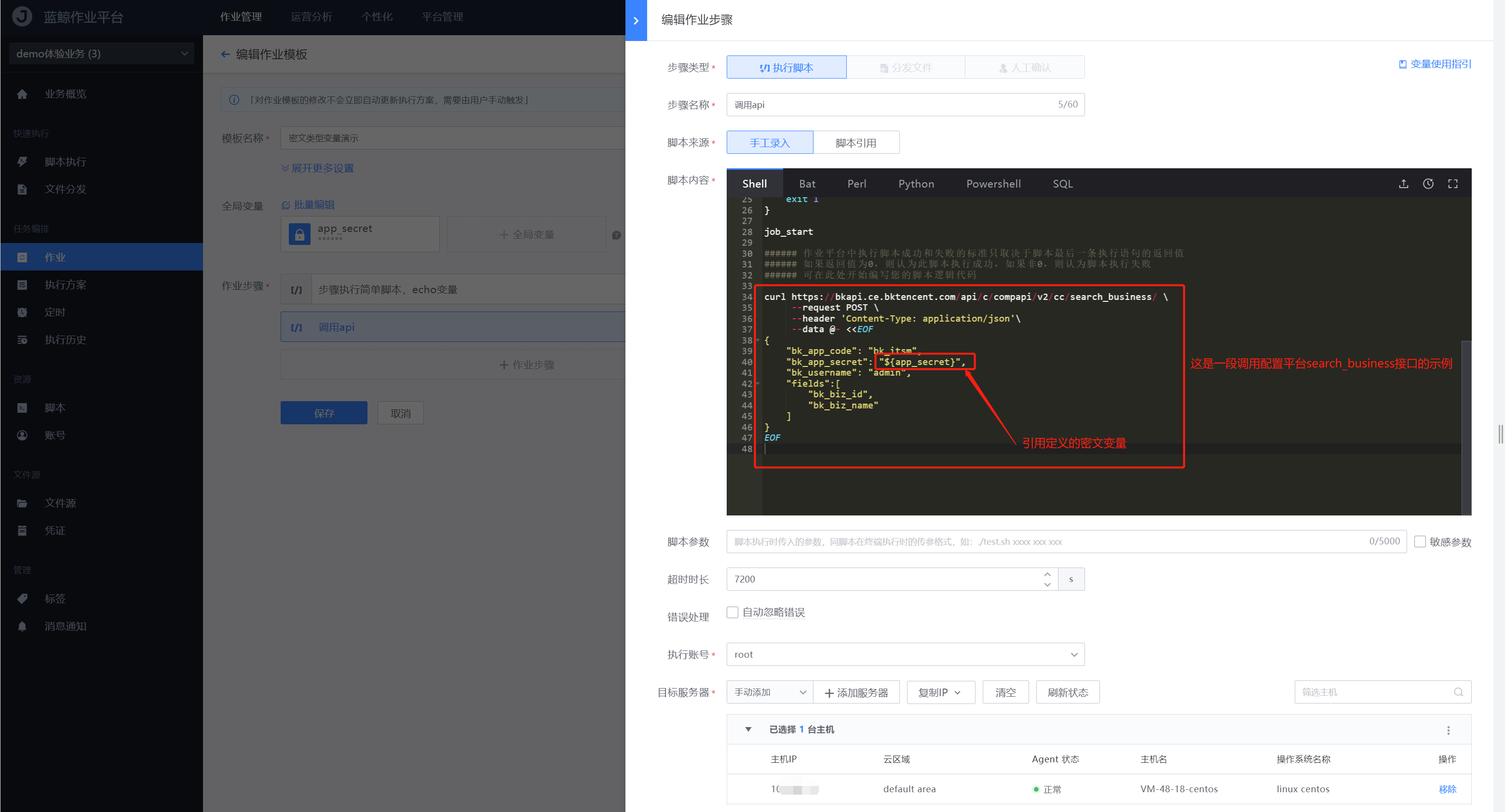Click the 脚本 terminal sidebar icon
The width and height of the screenshot is (1505, 812).
pos(22,408)
